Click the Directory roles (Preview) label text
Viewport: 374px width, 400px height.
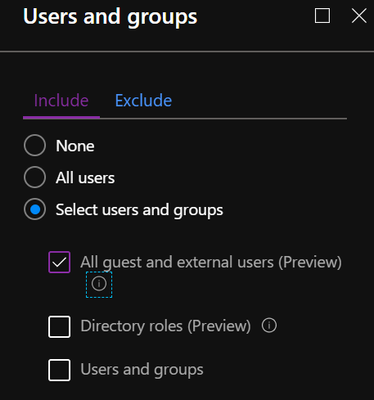pyautogui.click(x=166, y=326)
